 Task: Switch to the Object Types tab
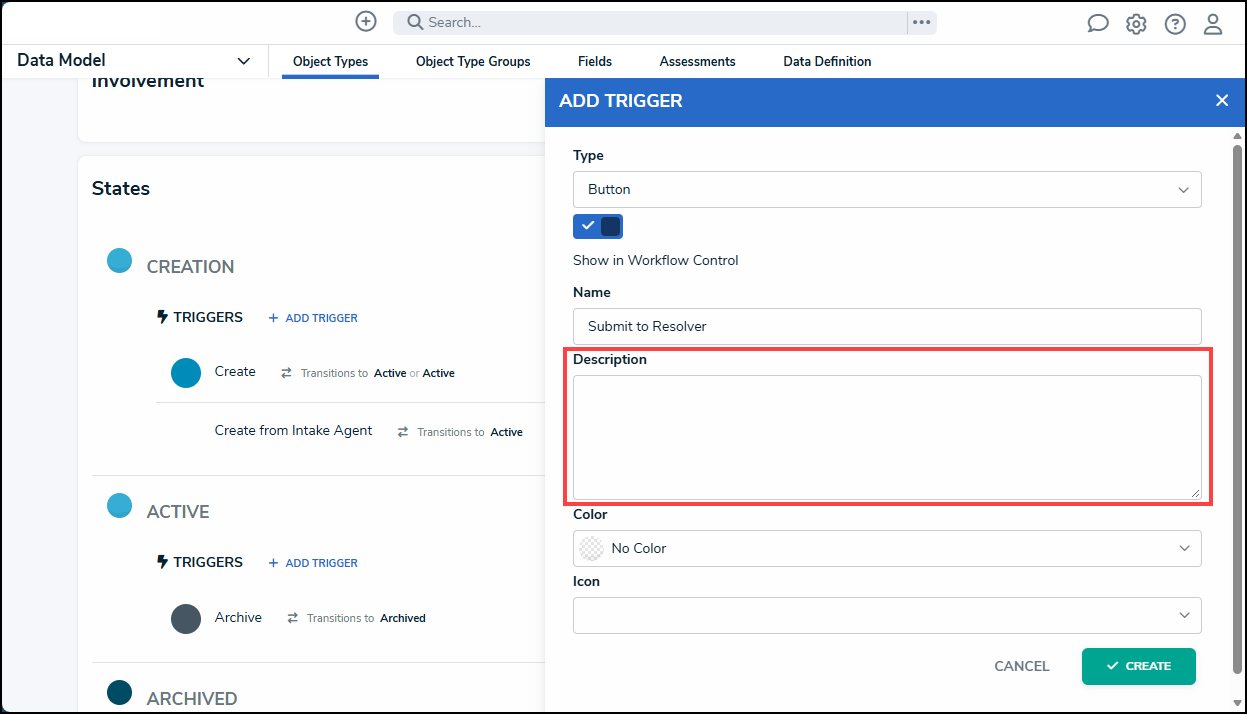tap(330, 62)
